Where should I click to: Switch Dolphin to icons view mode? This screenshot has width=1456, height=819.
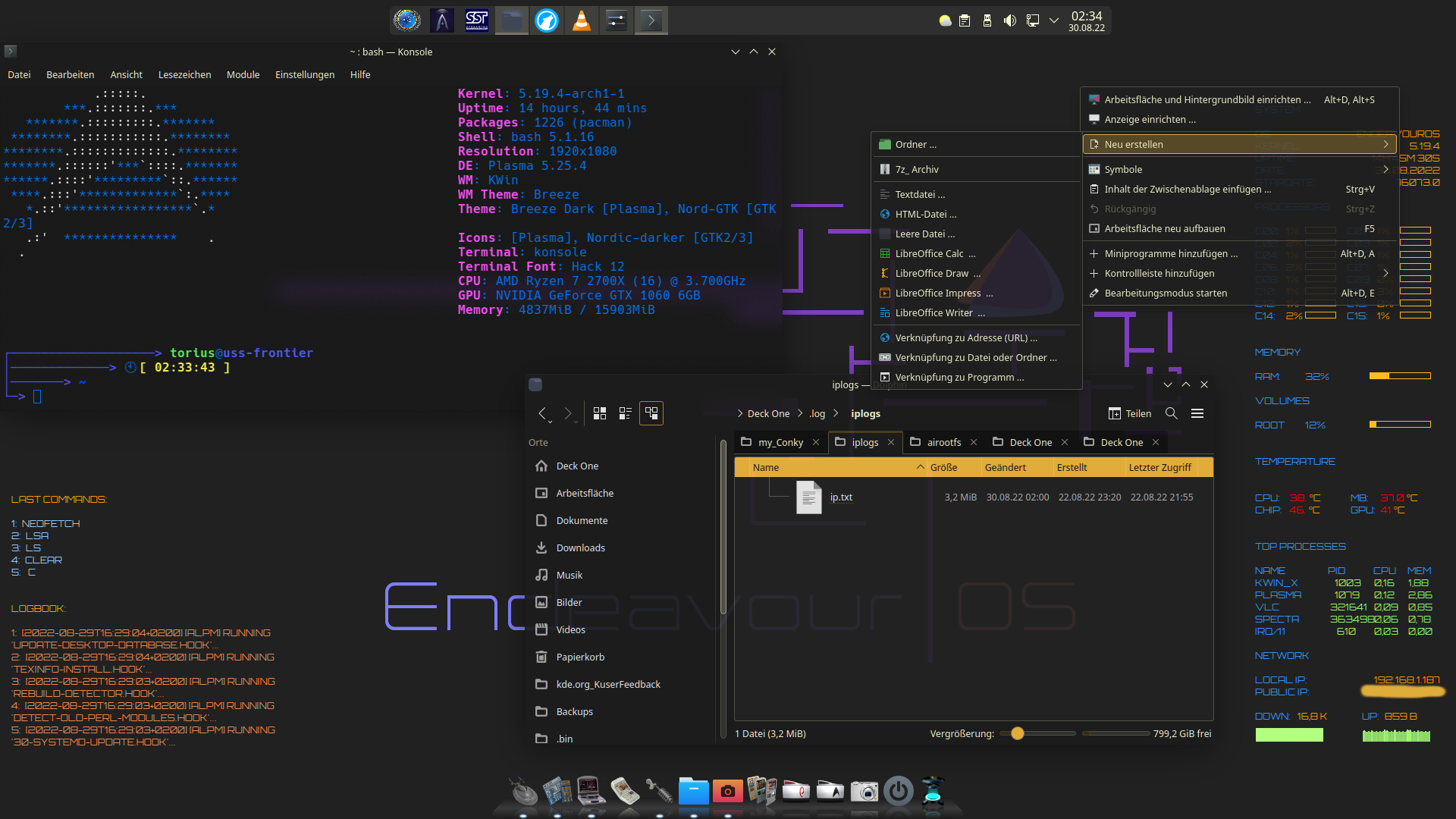click(599, 413)
